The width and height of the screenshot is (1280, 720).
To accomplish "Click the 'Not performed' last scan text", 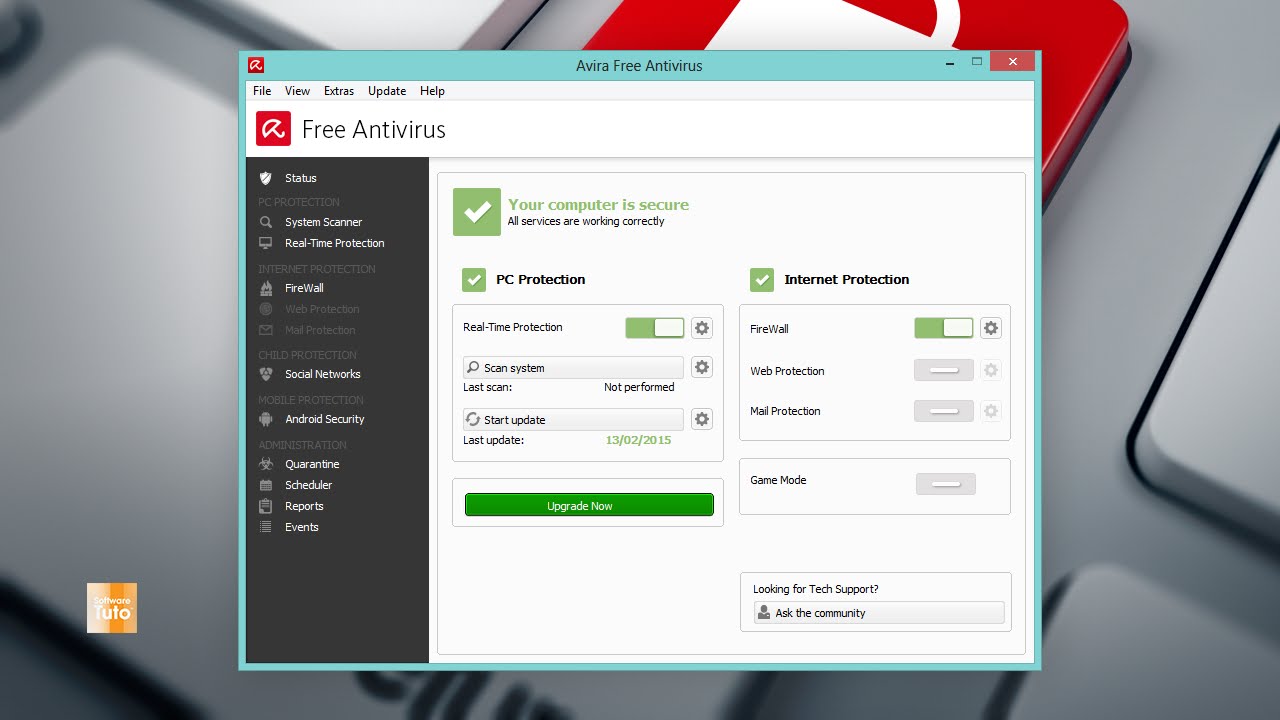I will coord(639,387).
